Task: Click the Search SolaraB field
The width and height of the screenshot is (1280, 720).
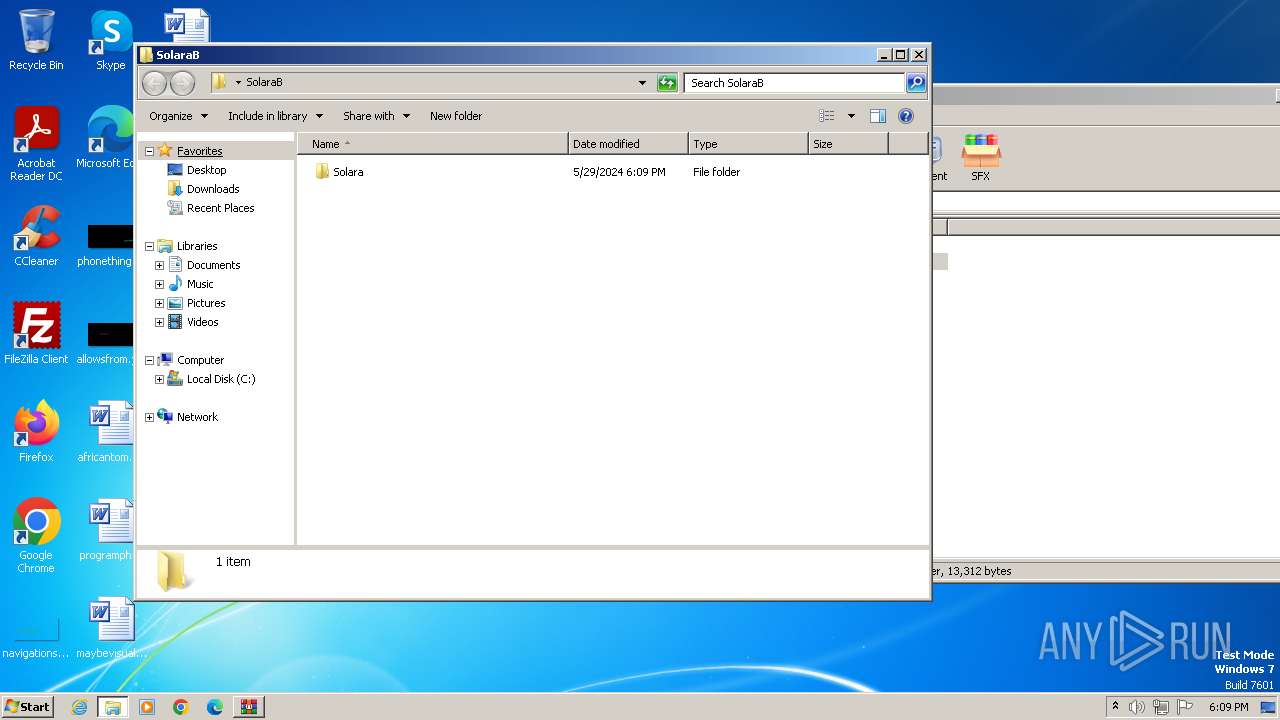Action: [x=795, y=83]
